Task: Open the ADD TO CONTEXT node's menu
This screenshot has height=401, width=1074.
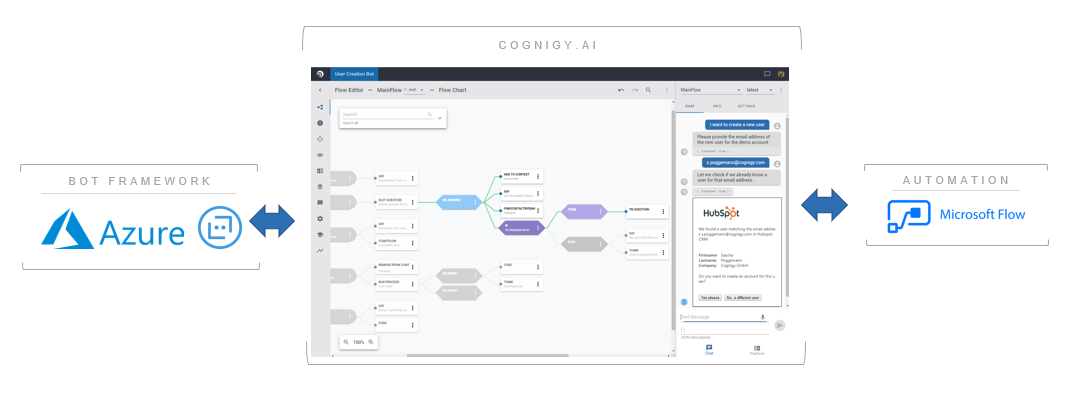Action: [538, 177]
